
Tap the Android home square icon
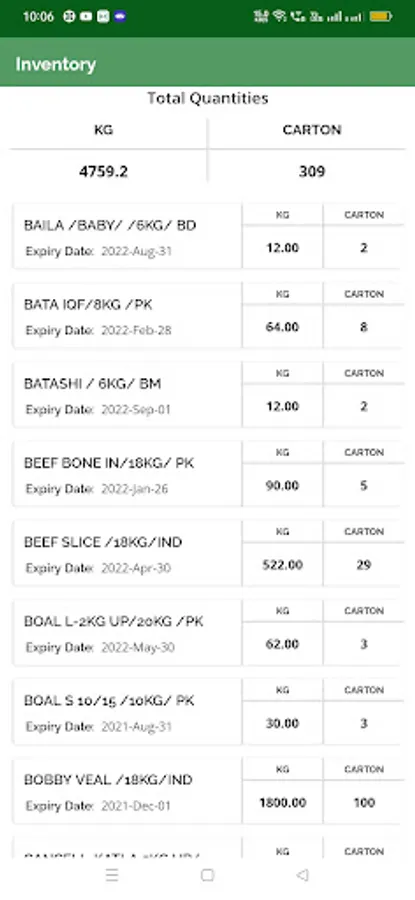pyautogui.click(x=207, y=875)
